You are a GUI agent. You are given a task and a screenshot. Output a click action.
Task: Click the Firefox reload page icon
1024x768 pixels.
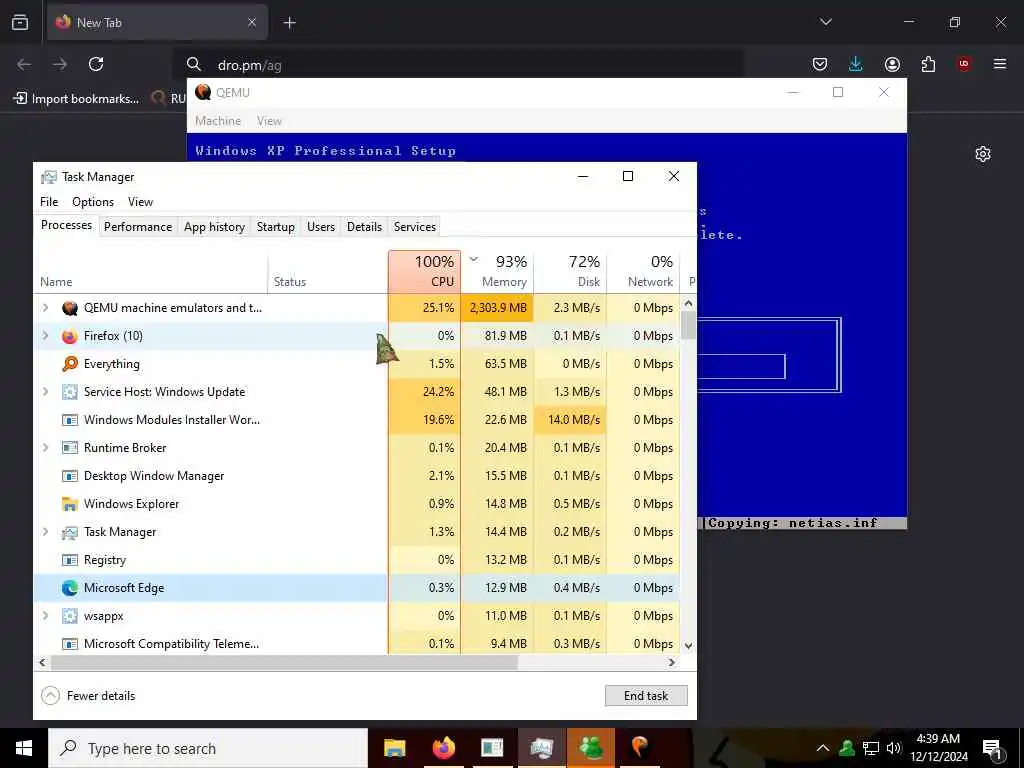tap(96, 64)
